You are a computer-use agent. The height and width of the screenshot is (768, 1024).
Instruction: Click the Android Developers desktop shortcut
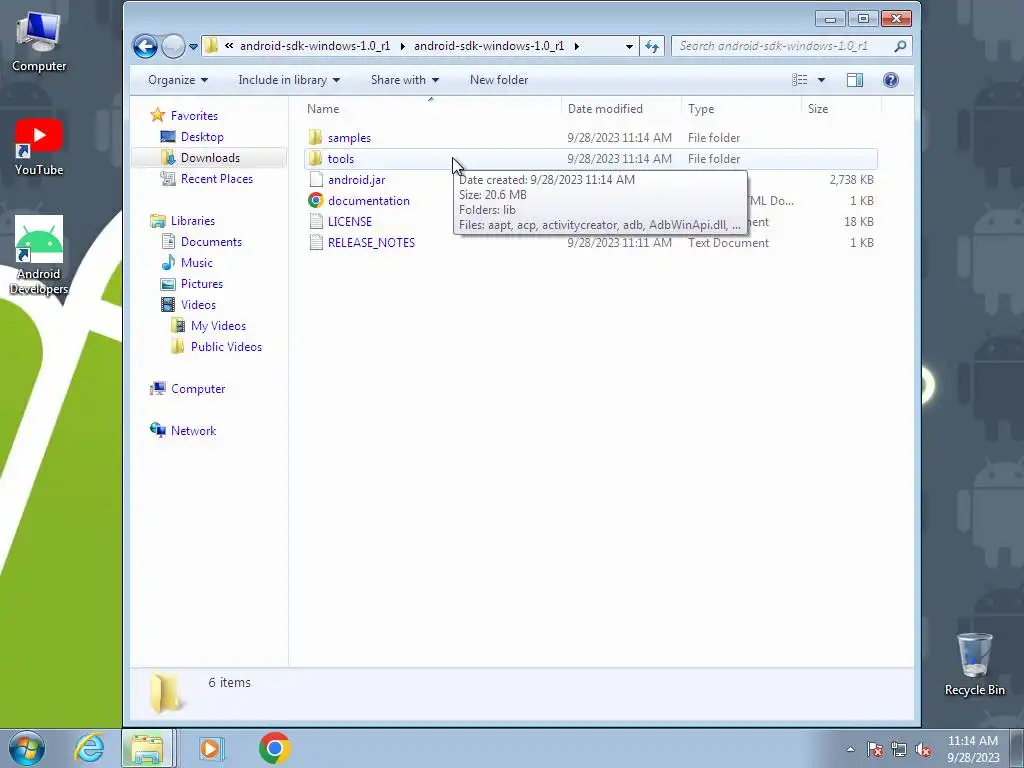[39, 255]
